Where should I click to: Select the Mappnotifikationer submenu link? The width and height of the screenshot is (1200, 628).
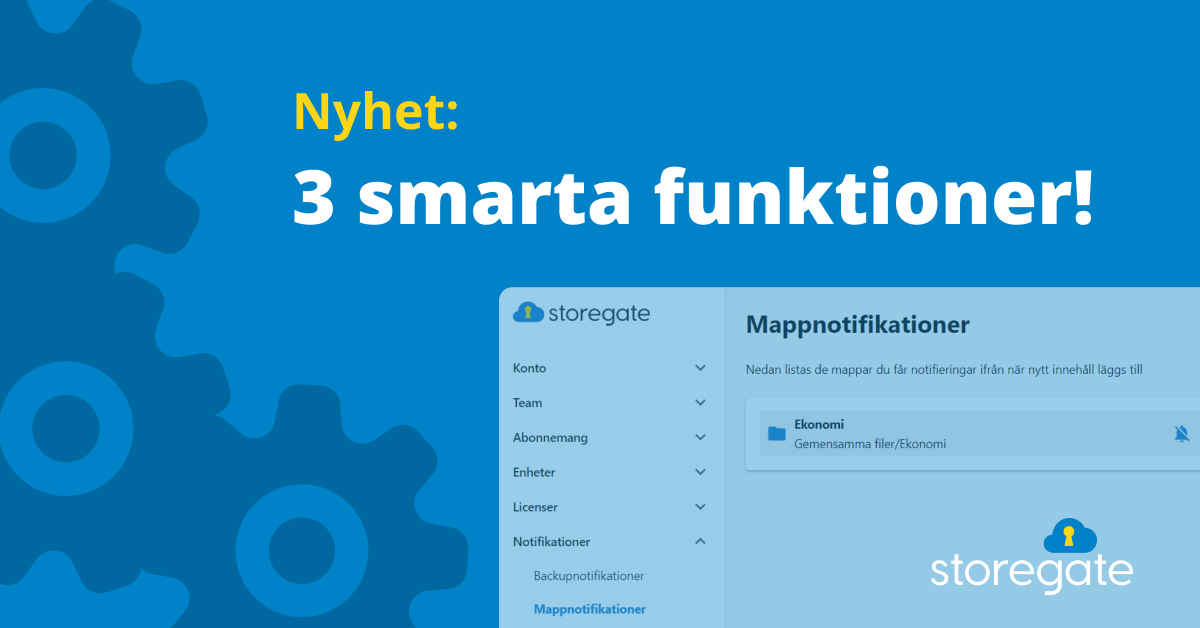tap(590, 609)
